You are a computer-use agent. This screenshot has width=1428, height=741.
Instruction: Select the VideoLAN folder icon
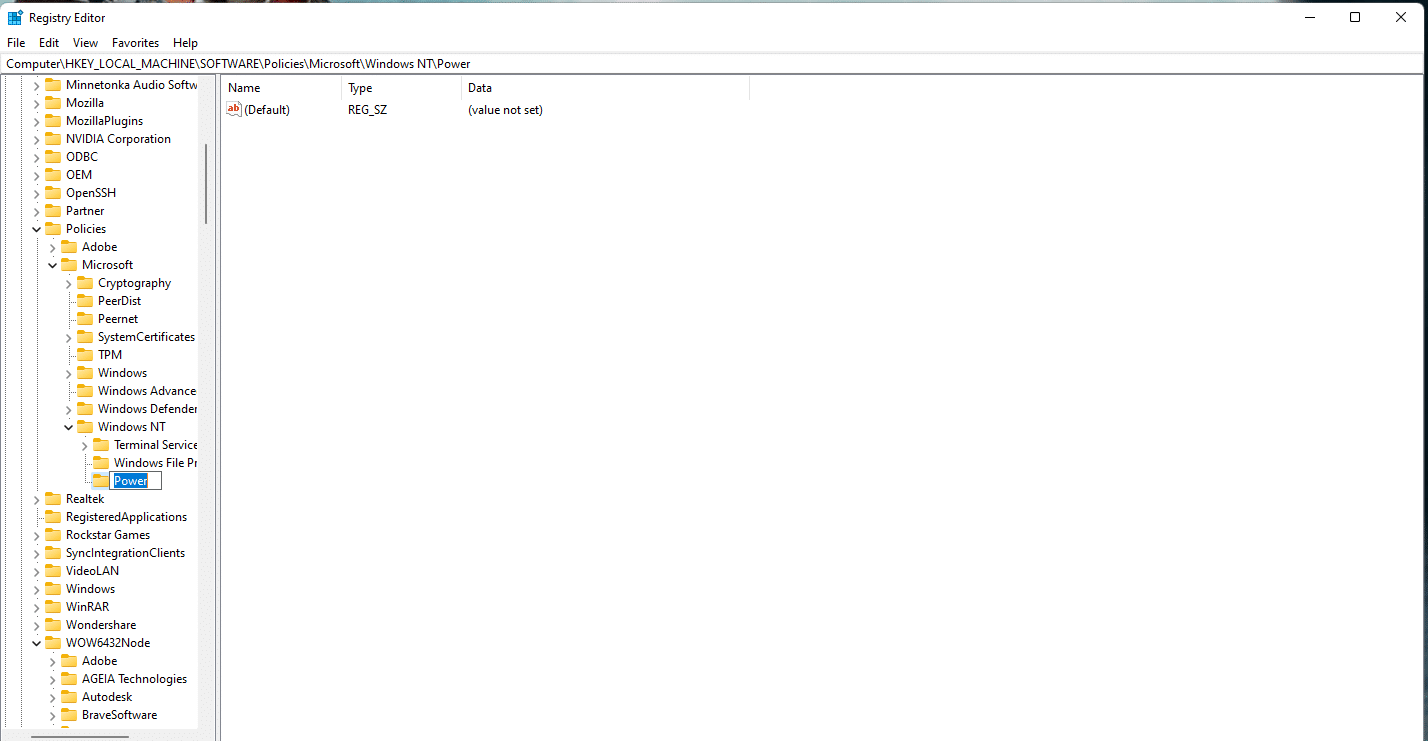pos(53,571)
